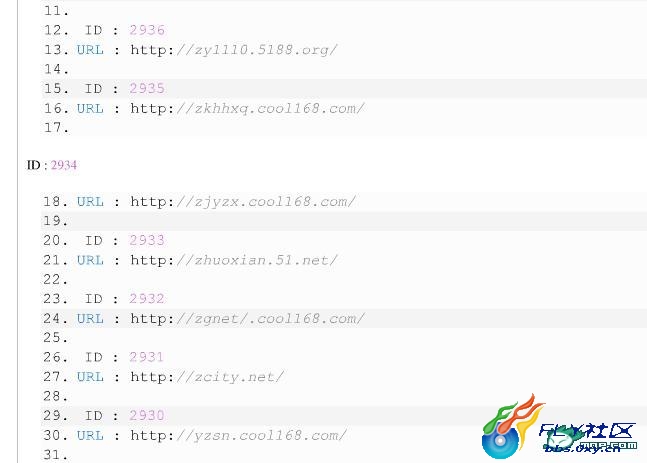
Task: Open the zhuoxian.51.net URL
Action: (234, 260)
